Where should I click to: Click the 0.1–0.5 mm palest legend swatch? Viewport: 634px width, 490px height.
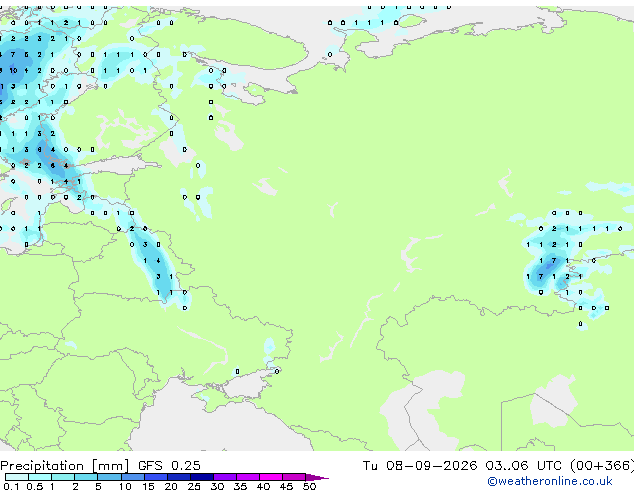17,477
